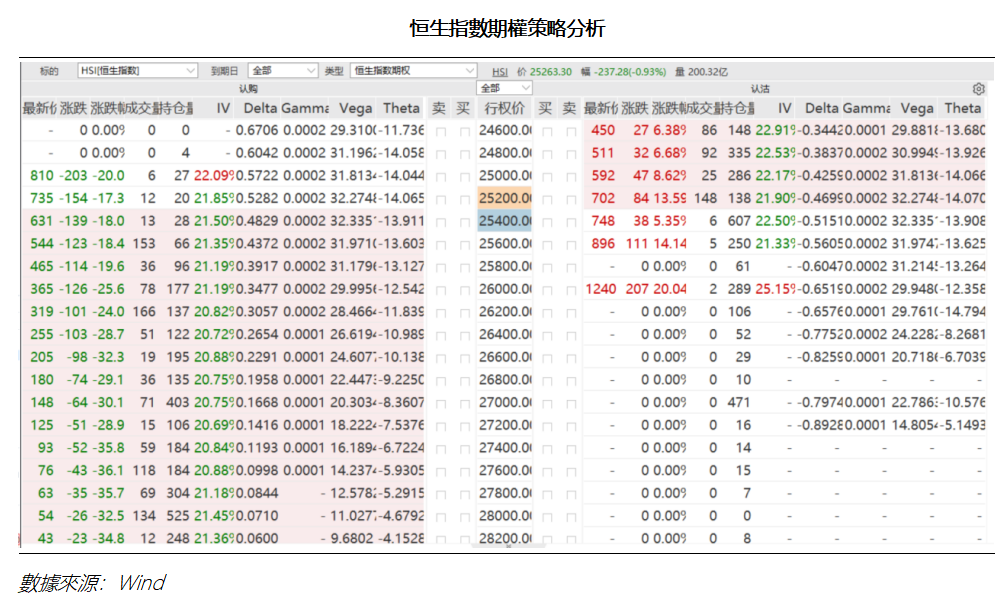The width and height of the screenshot is (1004, 615).
Task: Click the horizontal scrollbar below the table
Action: pos(508,546)
